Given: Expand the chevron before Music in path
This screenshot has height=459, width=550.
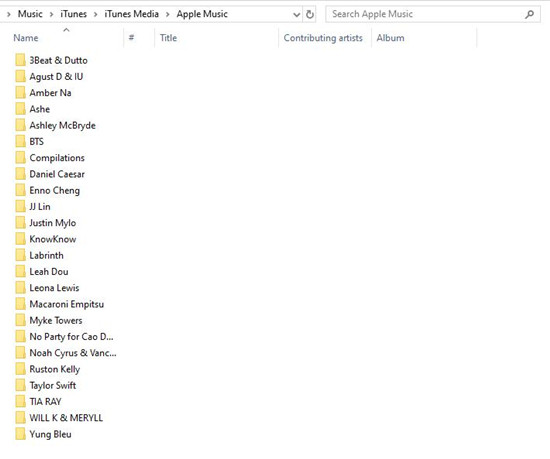Looking at the screenshot, I should point(9,14).
